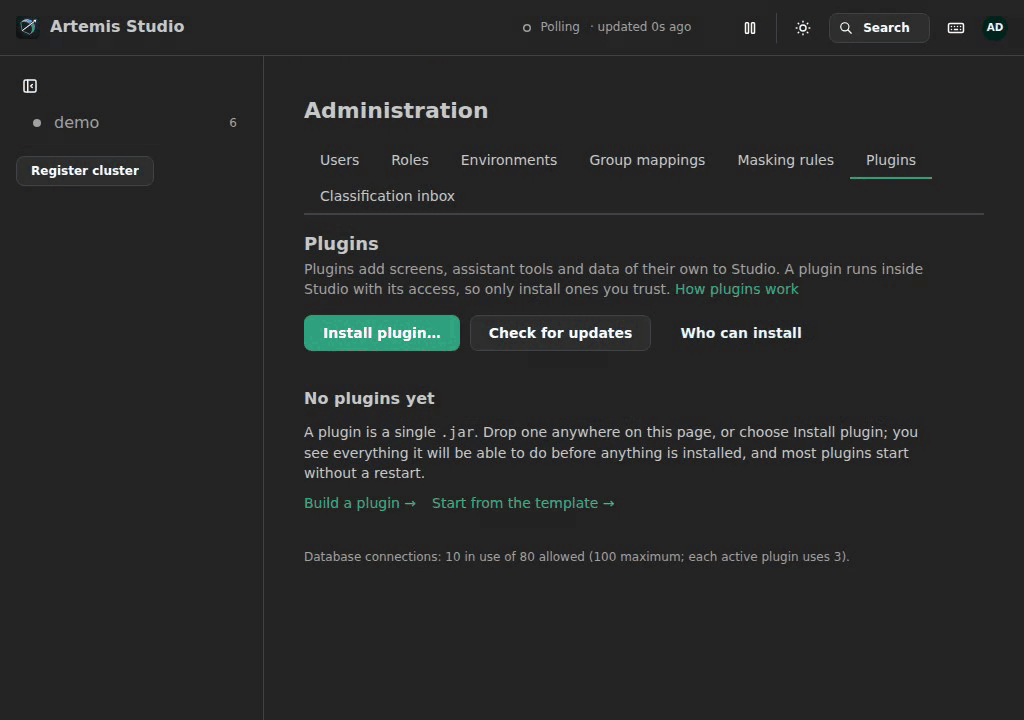Switch to the Roles tab
Screen dimensions: 1024x720
tap(409, 160)
